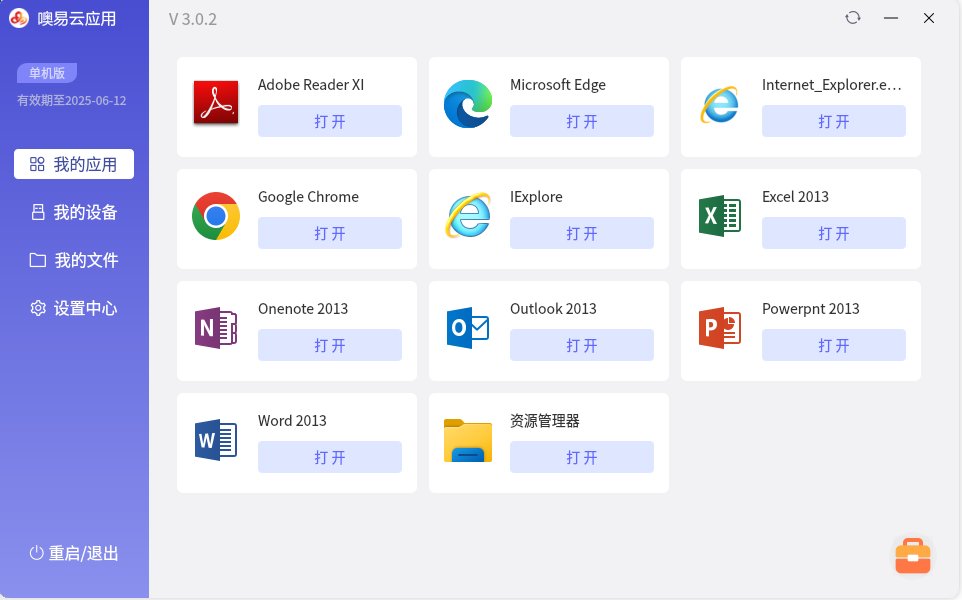962x600 pixels.
Task: Click the Adobe Reader XI app icon
Action: click(216, 103)
